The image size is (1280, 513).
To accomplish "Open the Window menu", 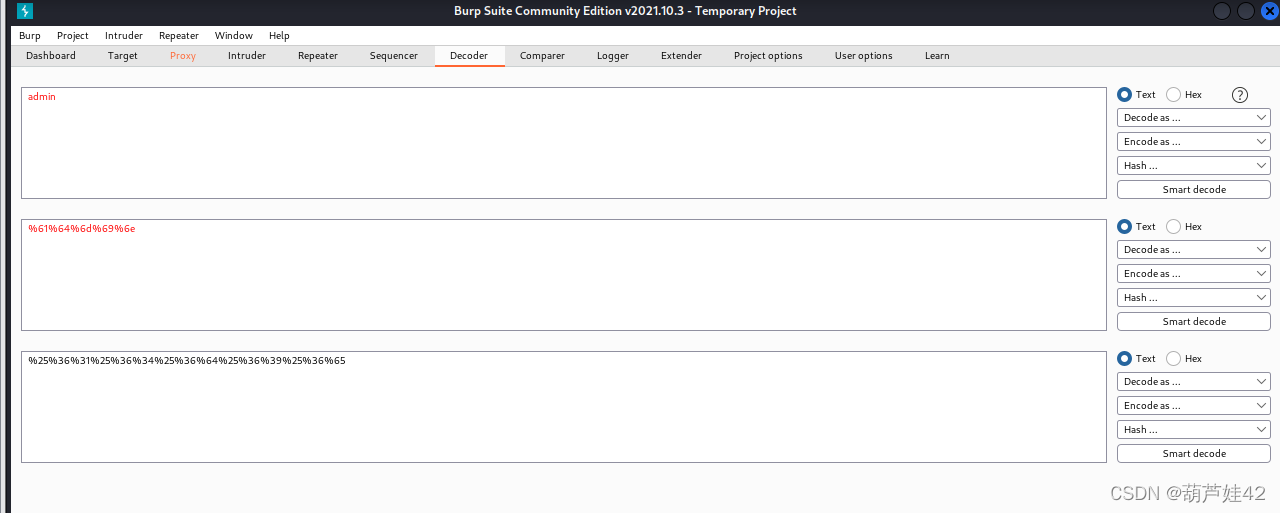I will pos(234,36).
